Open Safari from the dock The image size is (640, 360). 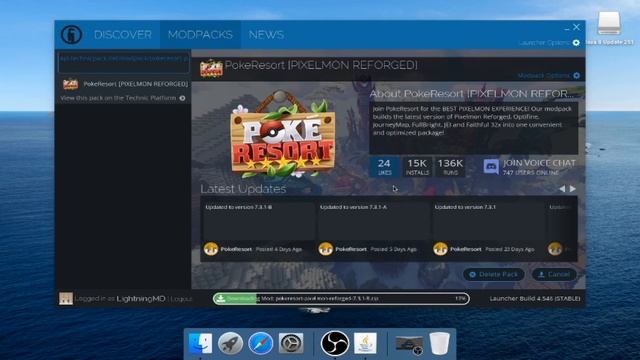click(x=260, y=343)
